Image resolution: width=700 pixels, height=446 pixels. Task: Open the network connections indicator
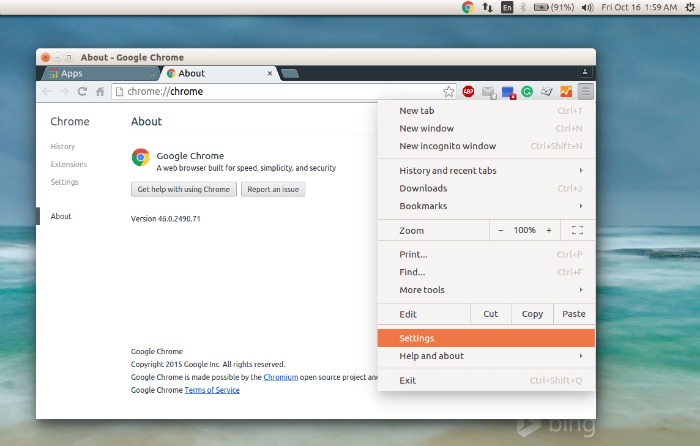tap(488, 7)
